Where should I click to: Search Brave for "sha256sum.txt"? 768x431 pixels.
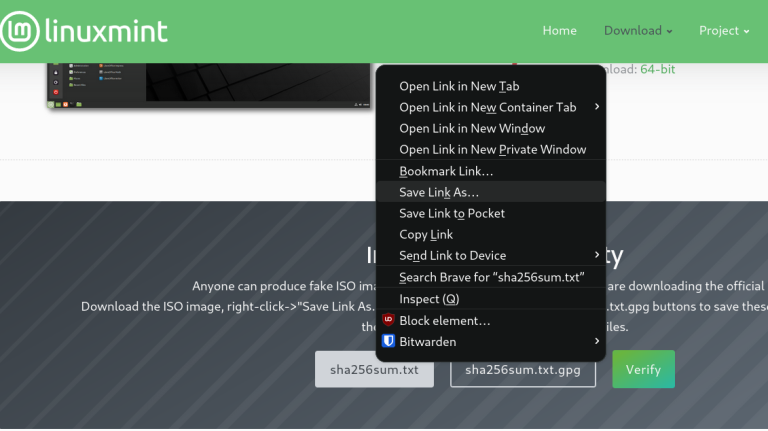(491, 277)
